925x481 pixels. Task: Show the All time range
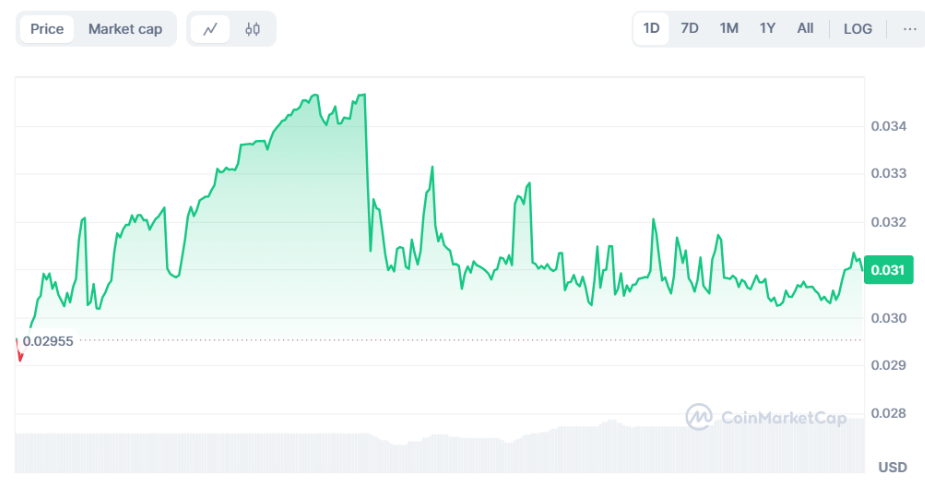[x=805, y=29]
